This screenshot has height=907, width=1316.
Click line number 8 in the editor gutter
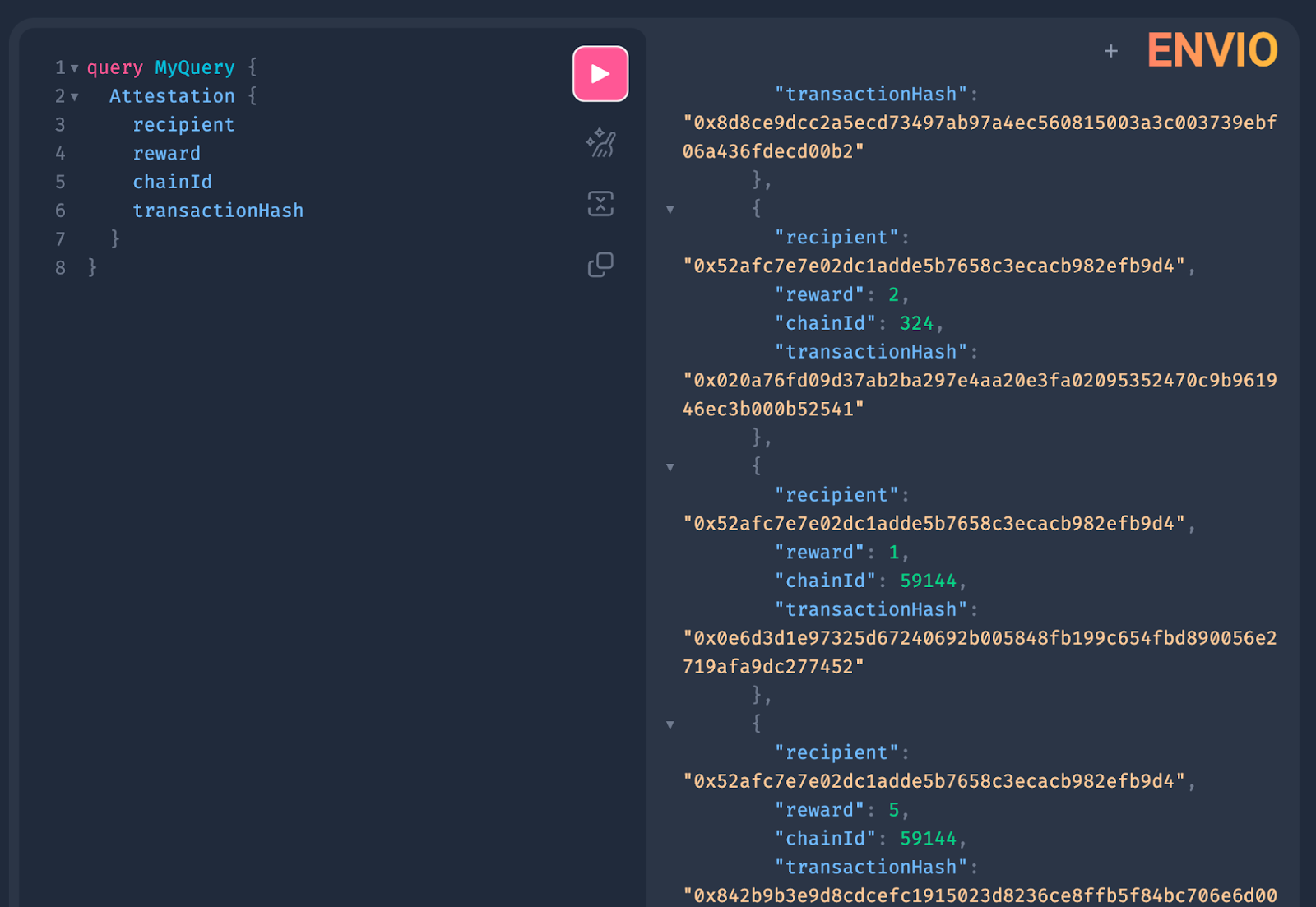tap(60, 266)
